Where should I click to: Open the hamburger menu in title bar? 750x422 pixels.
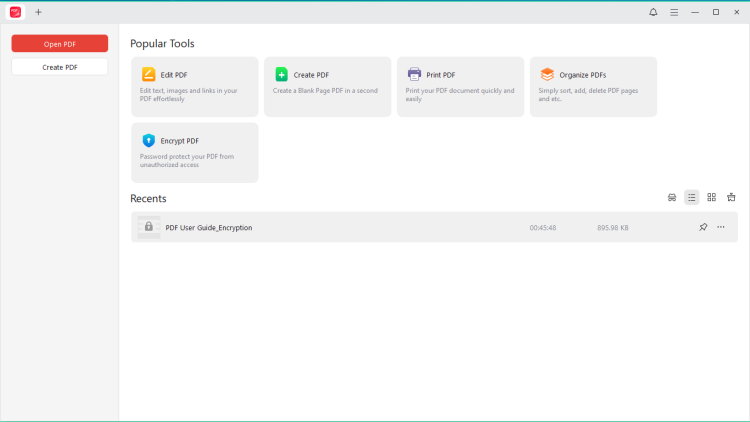click(674, 12)
